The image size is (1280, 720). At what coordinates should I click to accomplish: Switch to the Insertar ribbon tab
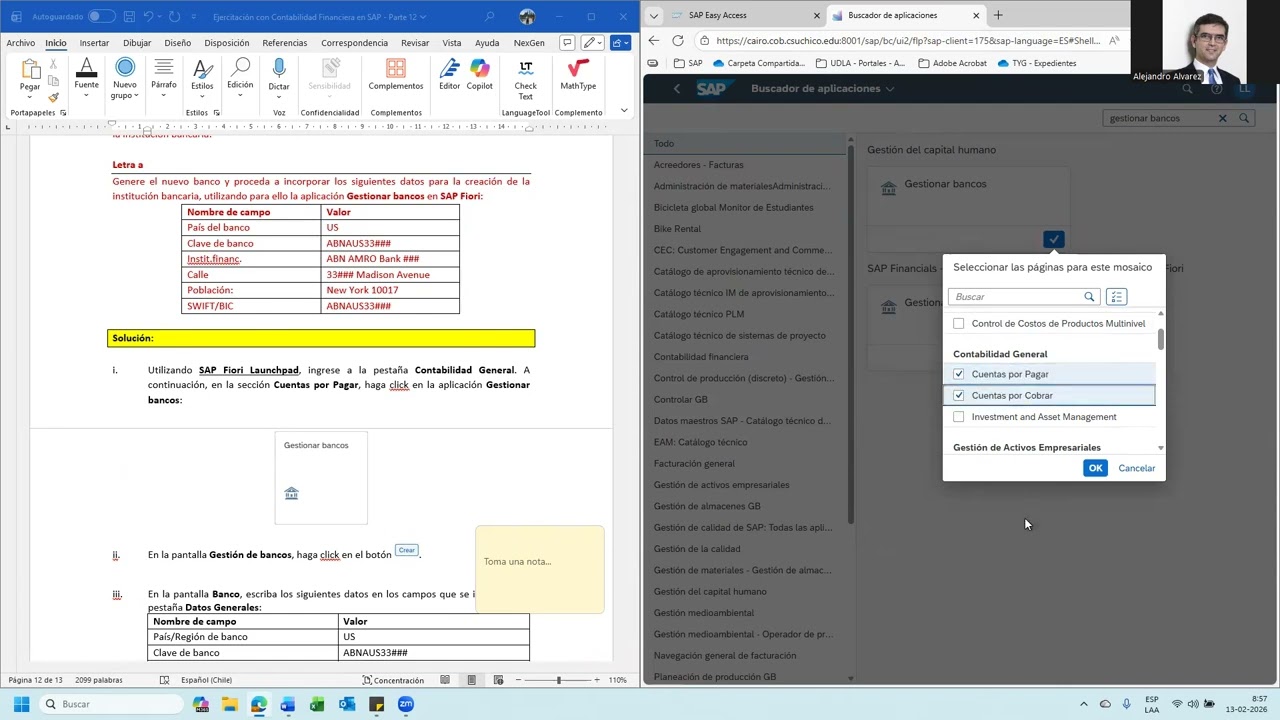pos(94,43)
